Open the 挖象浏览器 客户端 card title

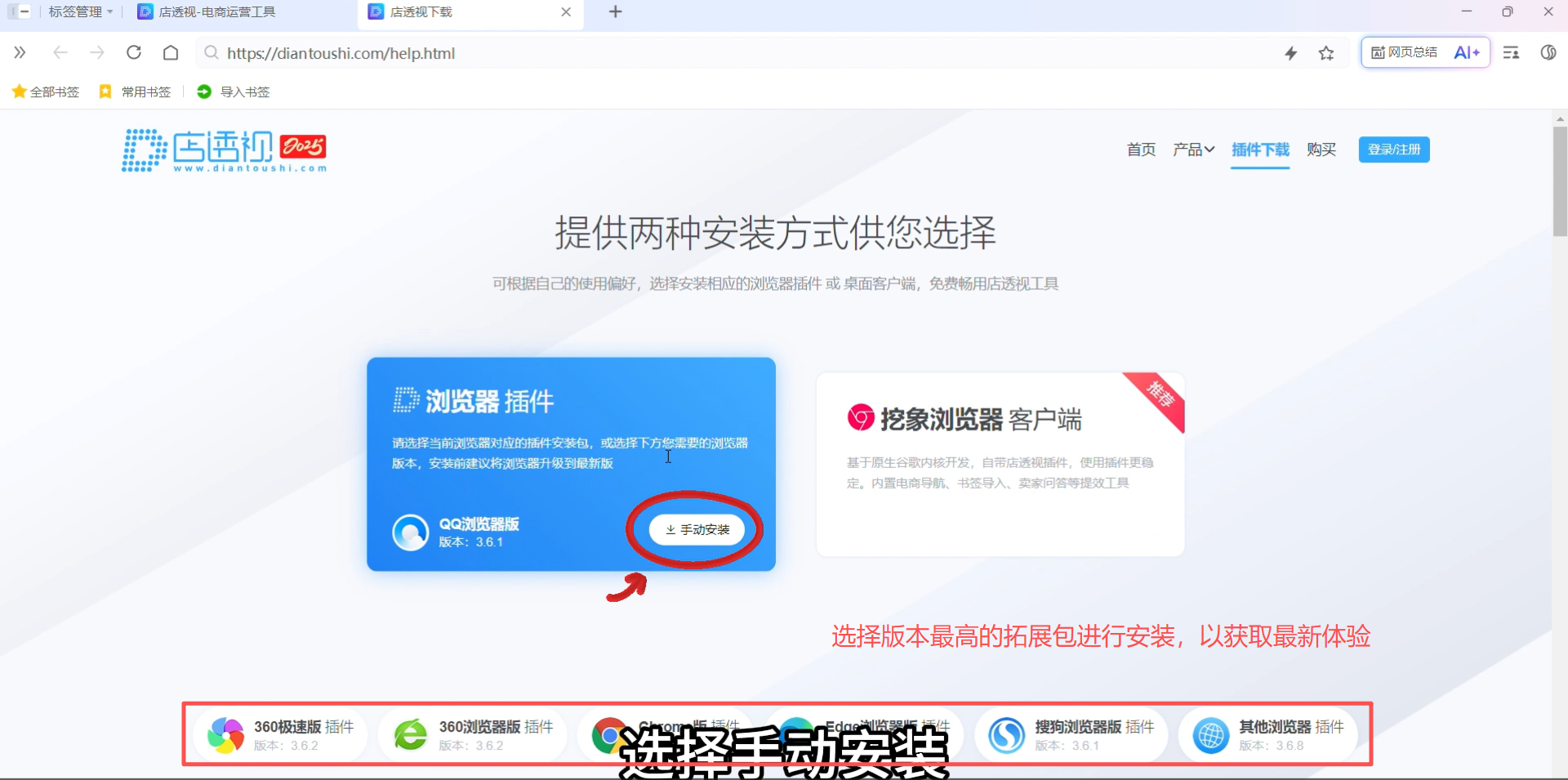click(x=981, y=419)
